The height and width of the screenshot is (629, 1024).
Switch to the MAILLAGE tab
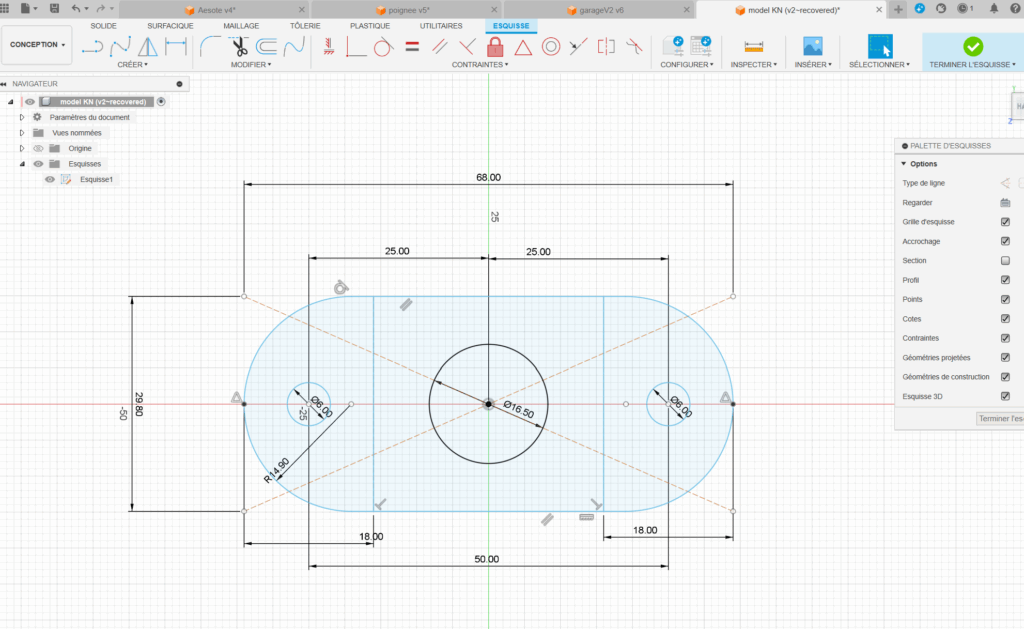[x=241, y=26]
